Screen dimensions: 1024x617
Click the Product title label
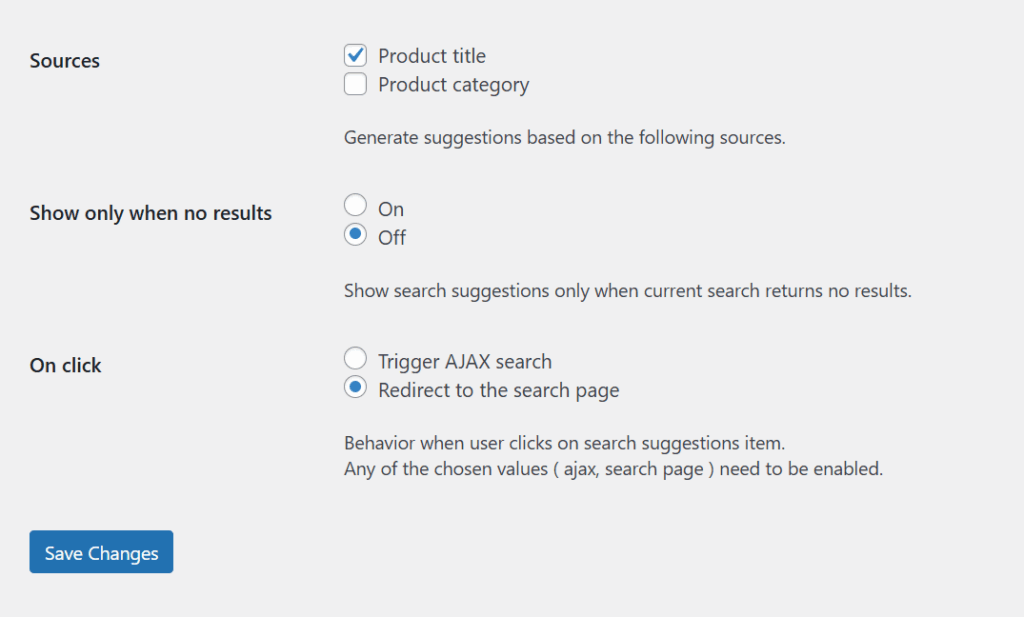click(430, 55)
